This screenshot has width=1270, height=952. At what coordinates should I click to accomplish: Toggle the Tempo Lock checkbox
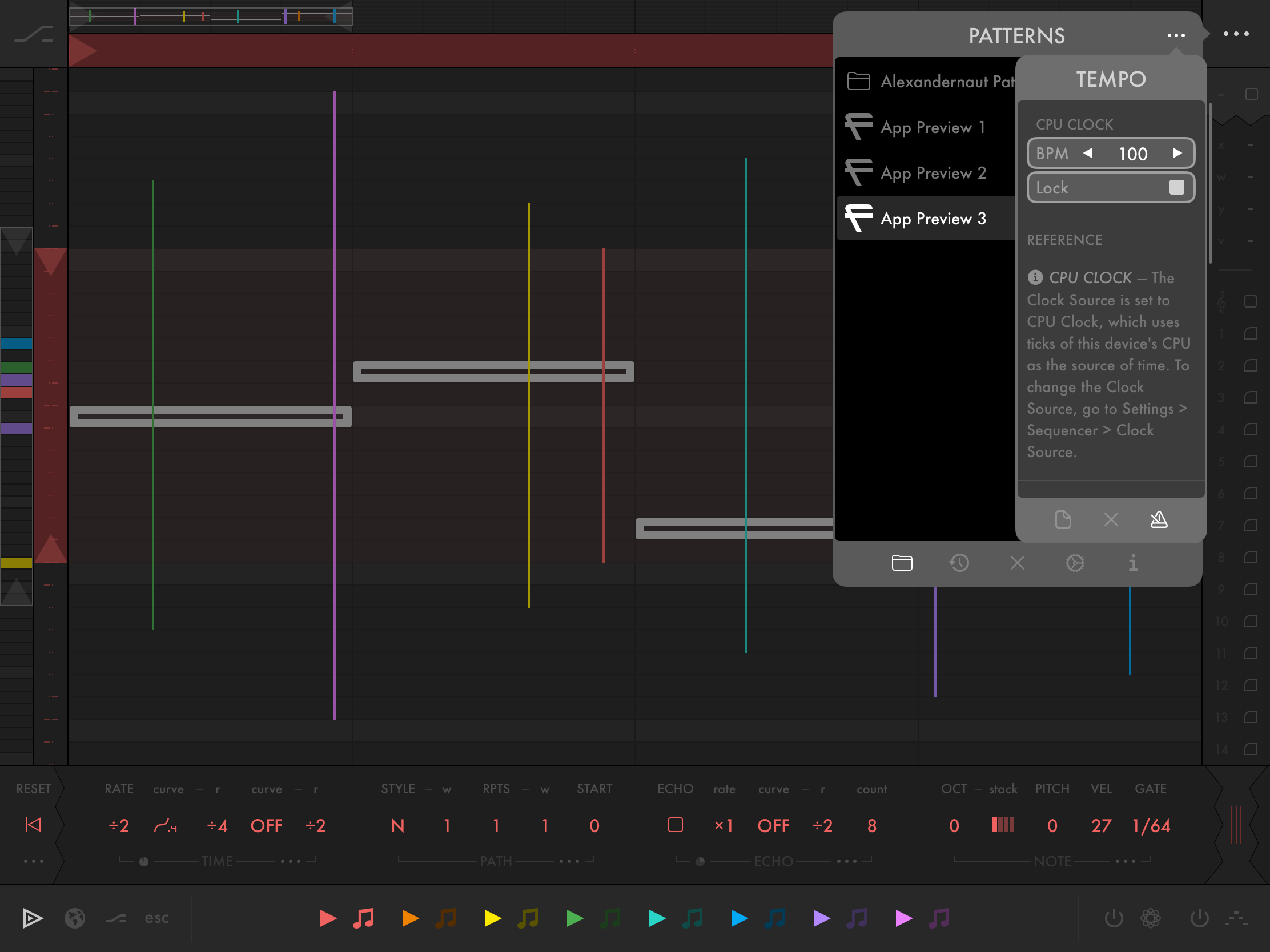1176,188
